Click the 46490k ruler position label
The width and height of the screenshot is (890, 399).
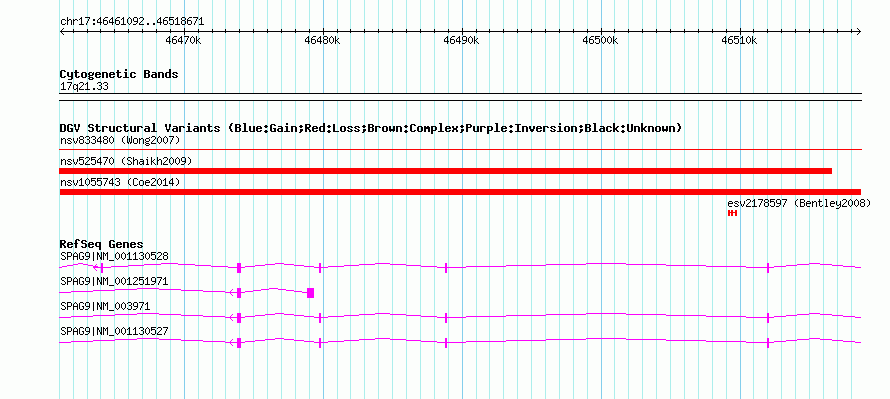[461, 40]
